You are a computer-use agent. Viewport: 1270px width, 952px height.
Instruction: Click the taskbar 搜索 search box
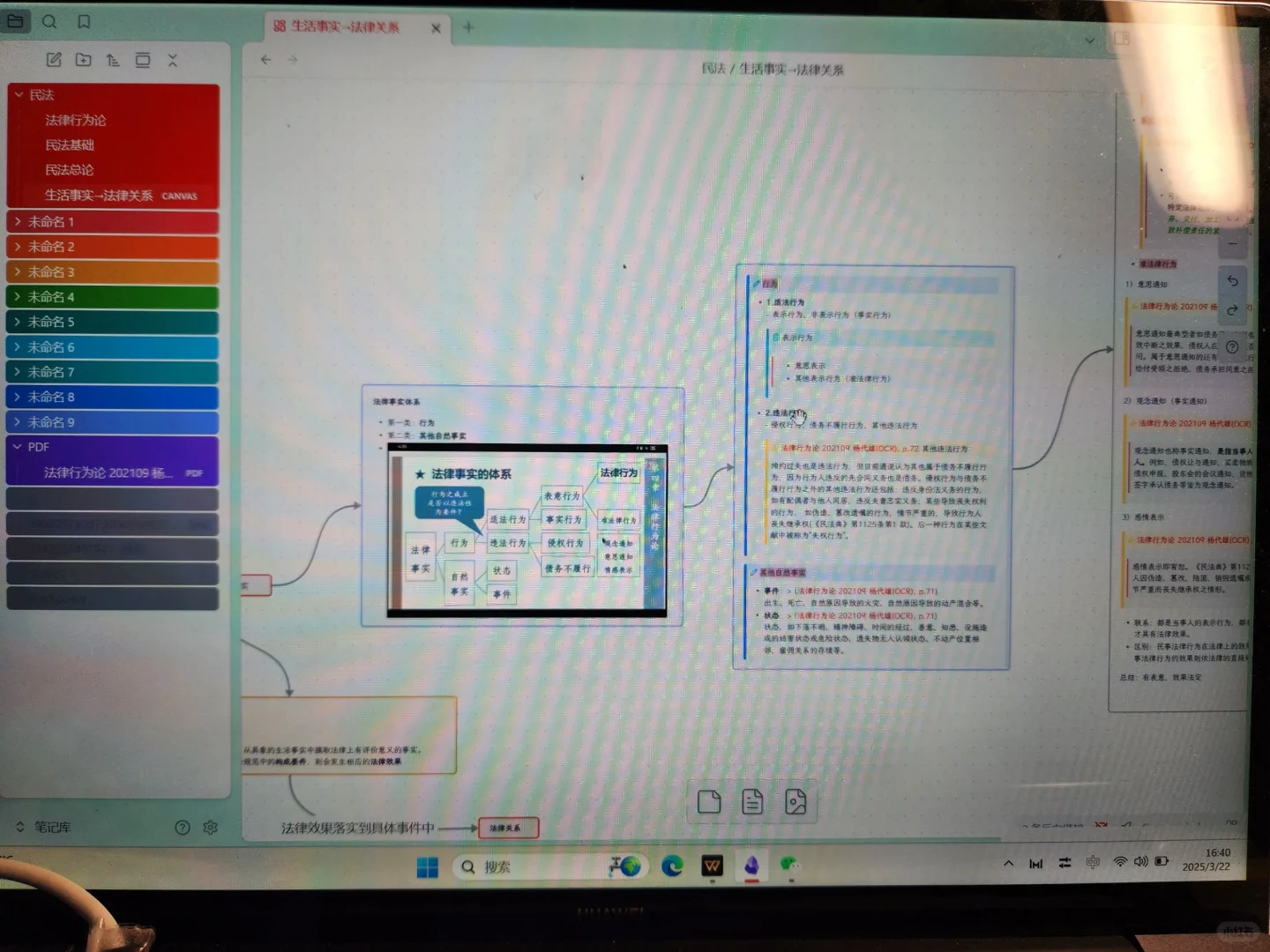pos(549,867)
